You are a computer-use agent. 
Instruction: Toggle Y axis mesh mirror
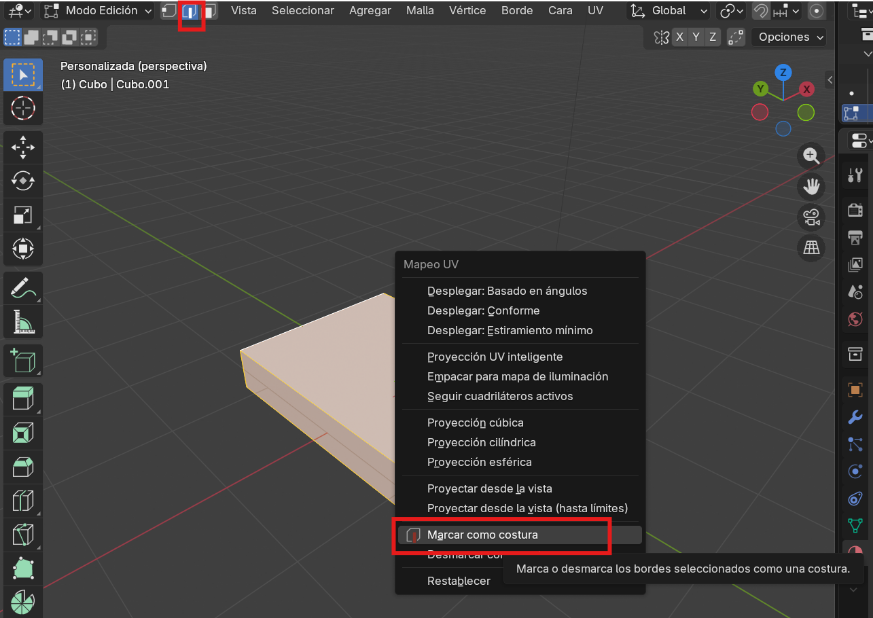click(696, 37)
